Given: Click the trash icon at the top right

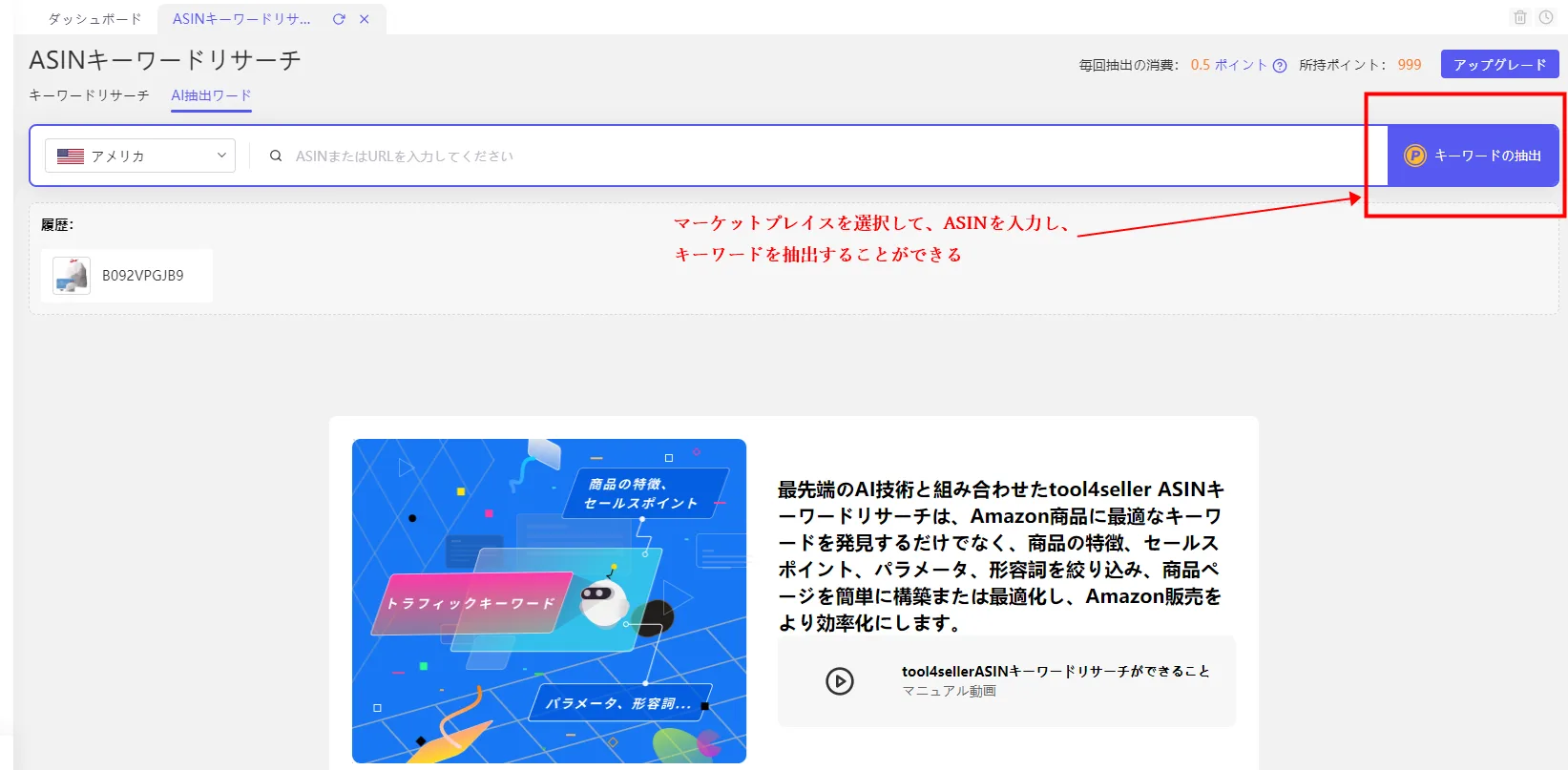Looking at the screenshot, I should pyautogui.click(x=1520, y=17).
